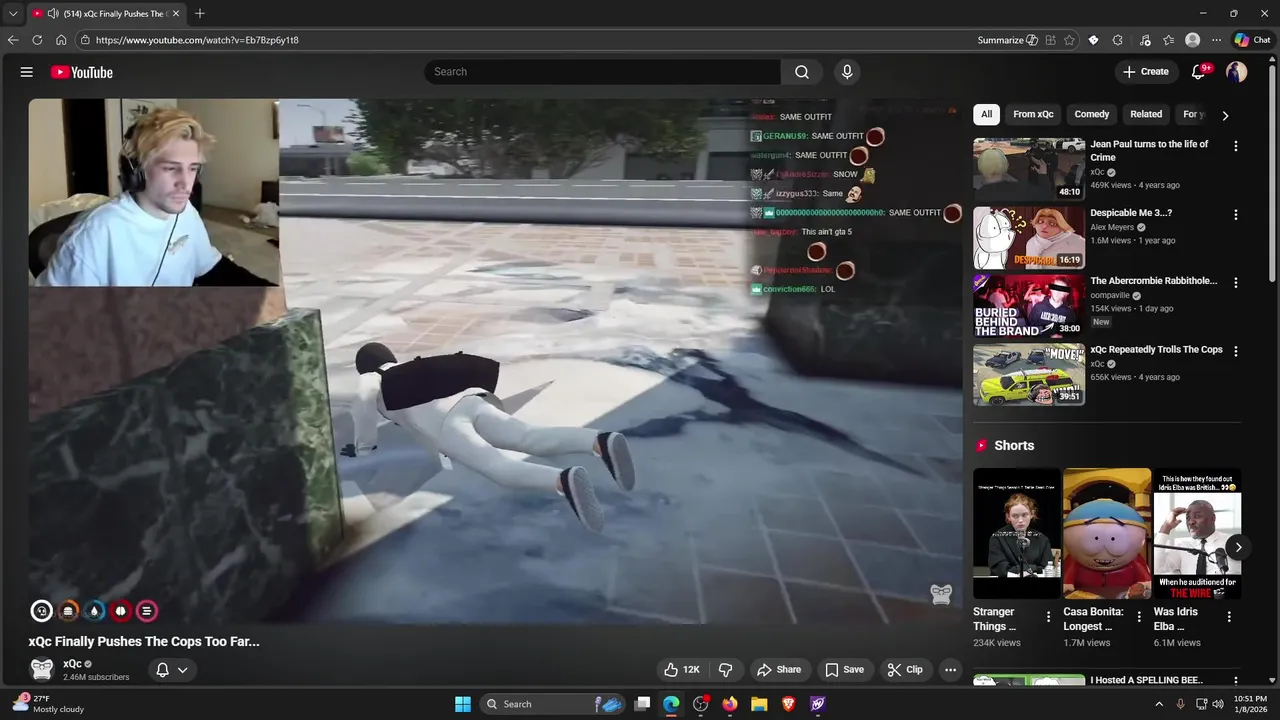The height and width of the screenshot is (720, 1280).
Task: Like the video with thumbs up
Action: tap(682, 670)
